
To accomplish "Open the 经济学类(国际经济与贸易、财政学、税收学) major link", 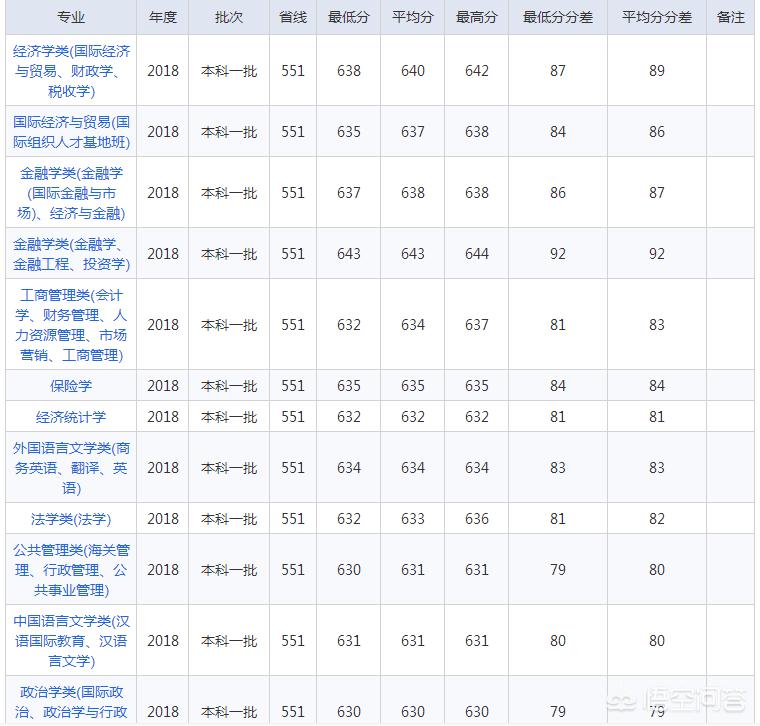I will tap(71, 71).
